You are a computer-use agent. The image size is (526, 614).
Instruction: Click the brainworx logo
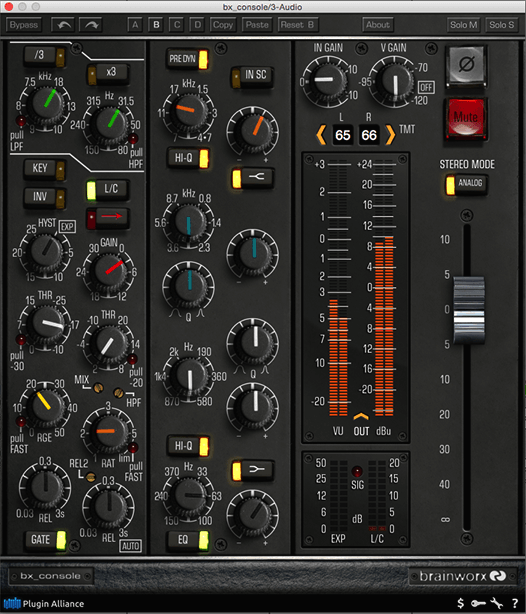(x=463, y=576)
